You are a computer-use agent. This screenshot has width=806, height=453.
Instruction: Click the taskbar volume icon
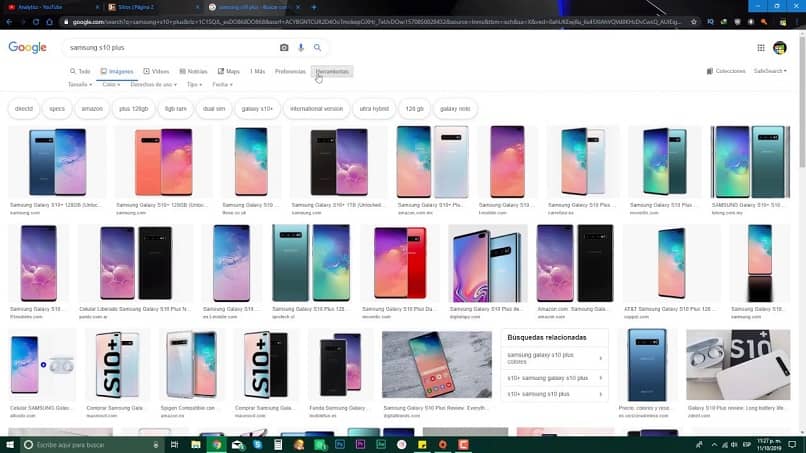(x=735, y=445)
